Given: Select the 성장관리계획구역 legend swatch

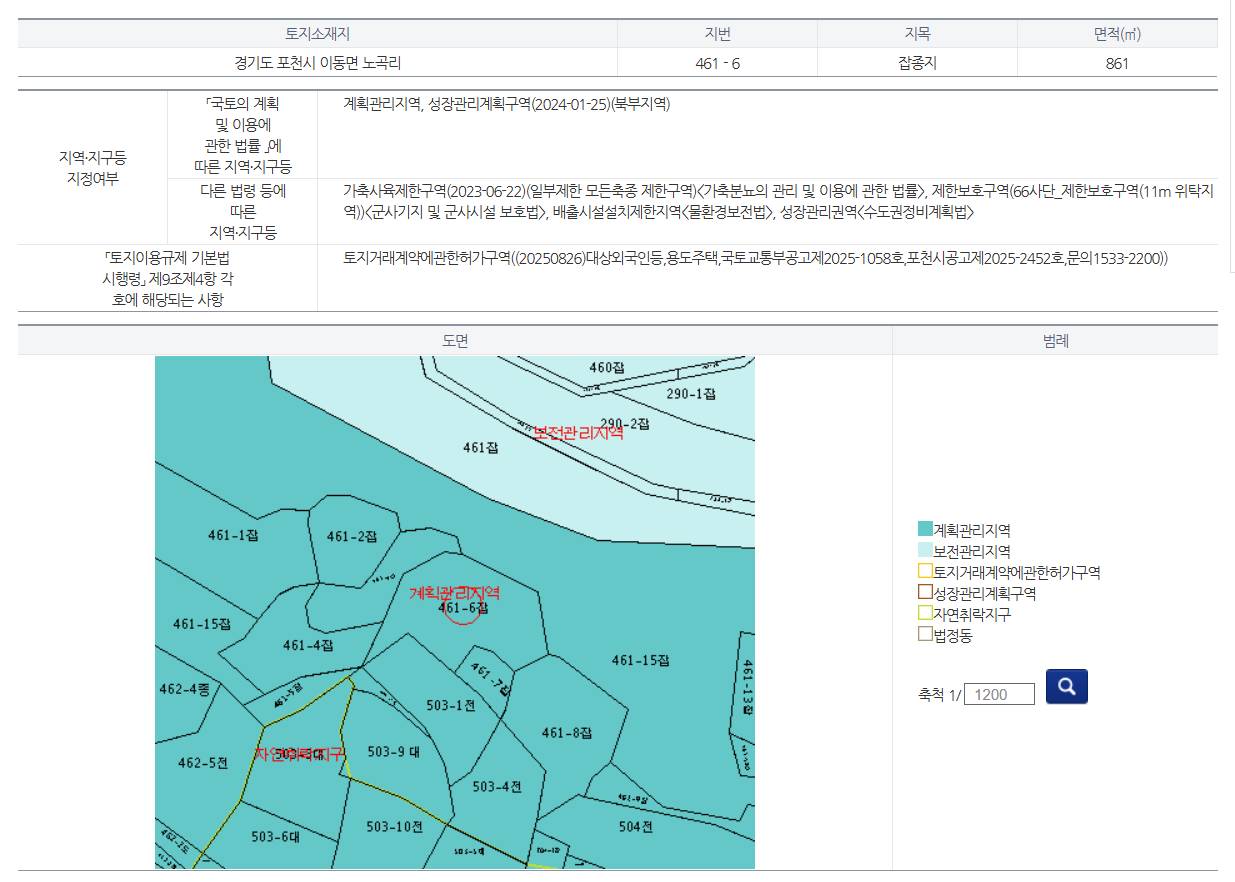Looking at the screenshot, I should click(925, 592).
